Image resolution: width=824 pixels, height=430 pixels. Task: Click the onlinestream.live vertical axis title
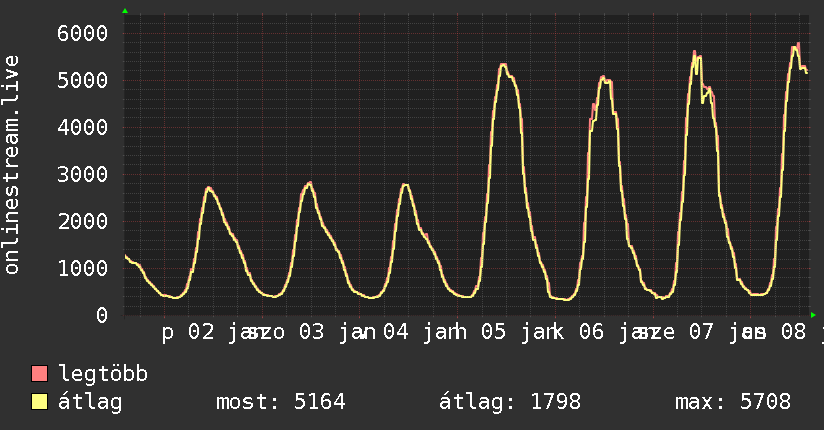[11, 165]
